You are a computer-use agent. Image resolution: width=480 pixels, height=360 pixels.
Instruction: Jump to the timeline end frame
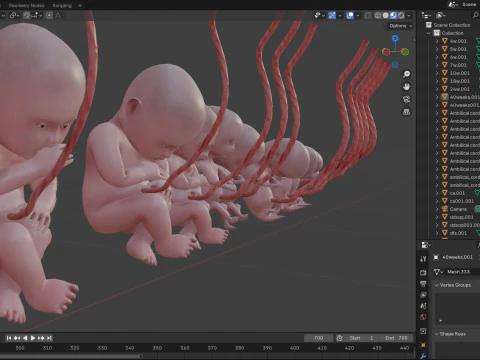49,338
